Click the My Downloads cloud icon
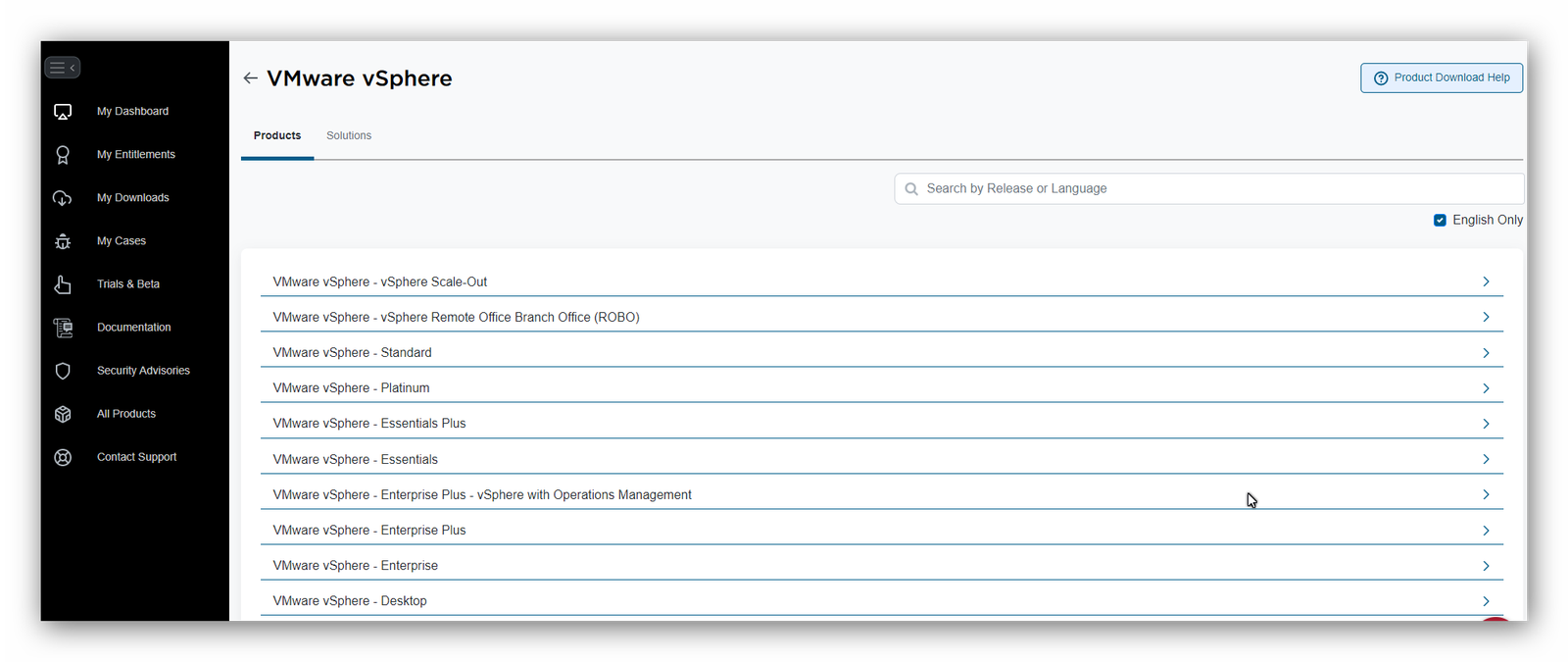Viewport: 1568px width, 662px height. 63,198
